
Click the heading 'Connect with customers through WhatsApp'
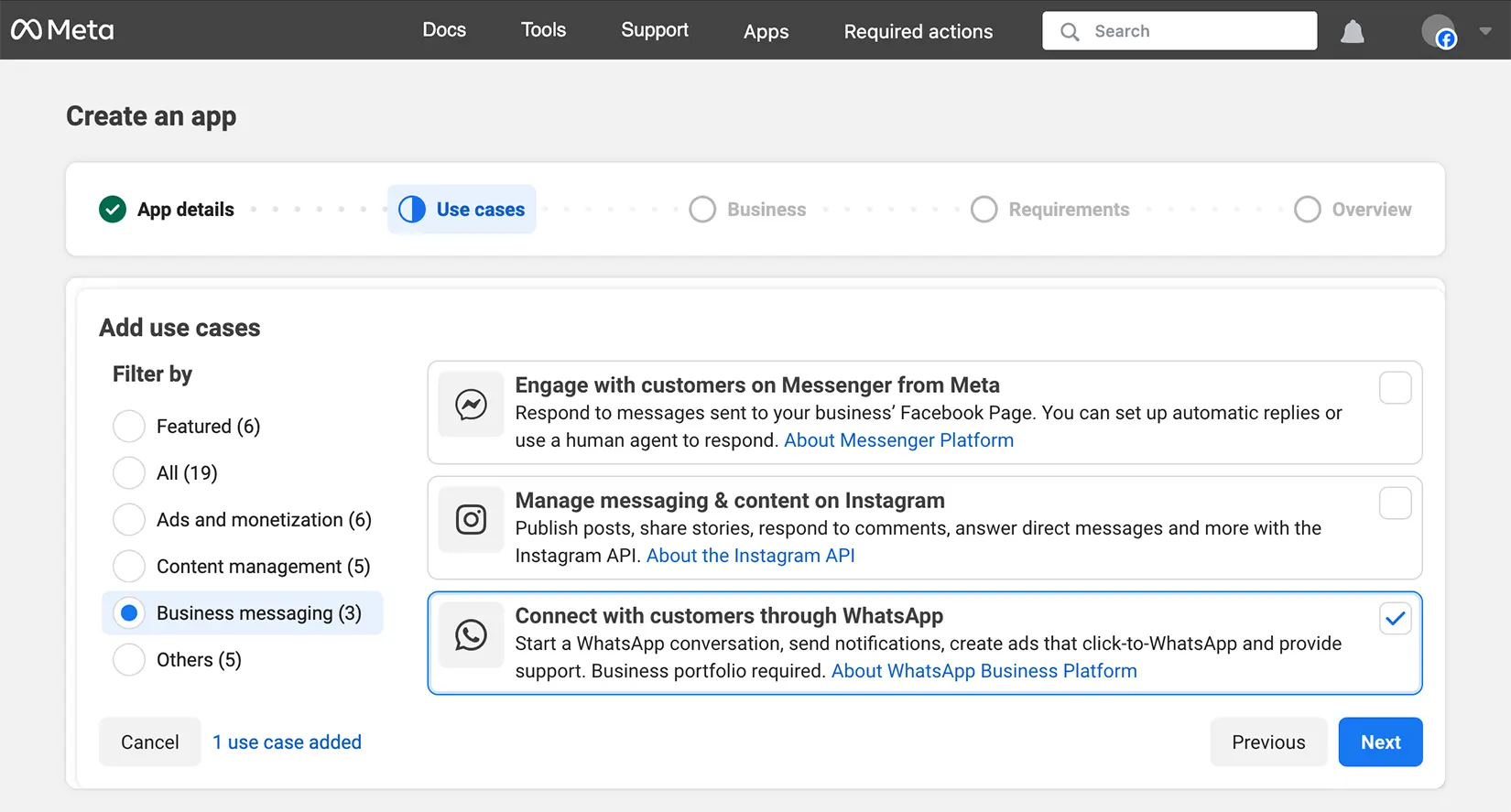point(729,616)
